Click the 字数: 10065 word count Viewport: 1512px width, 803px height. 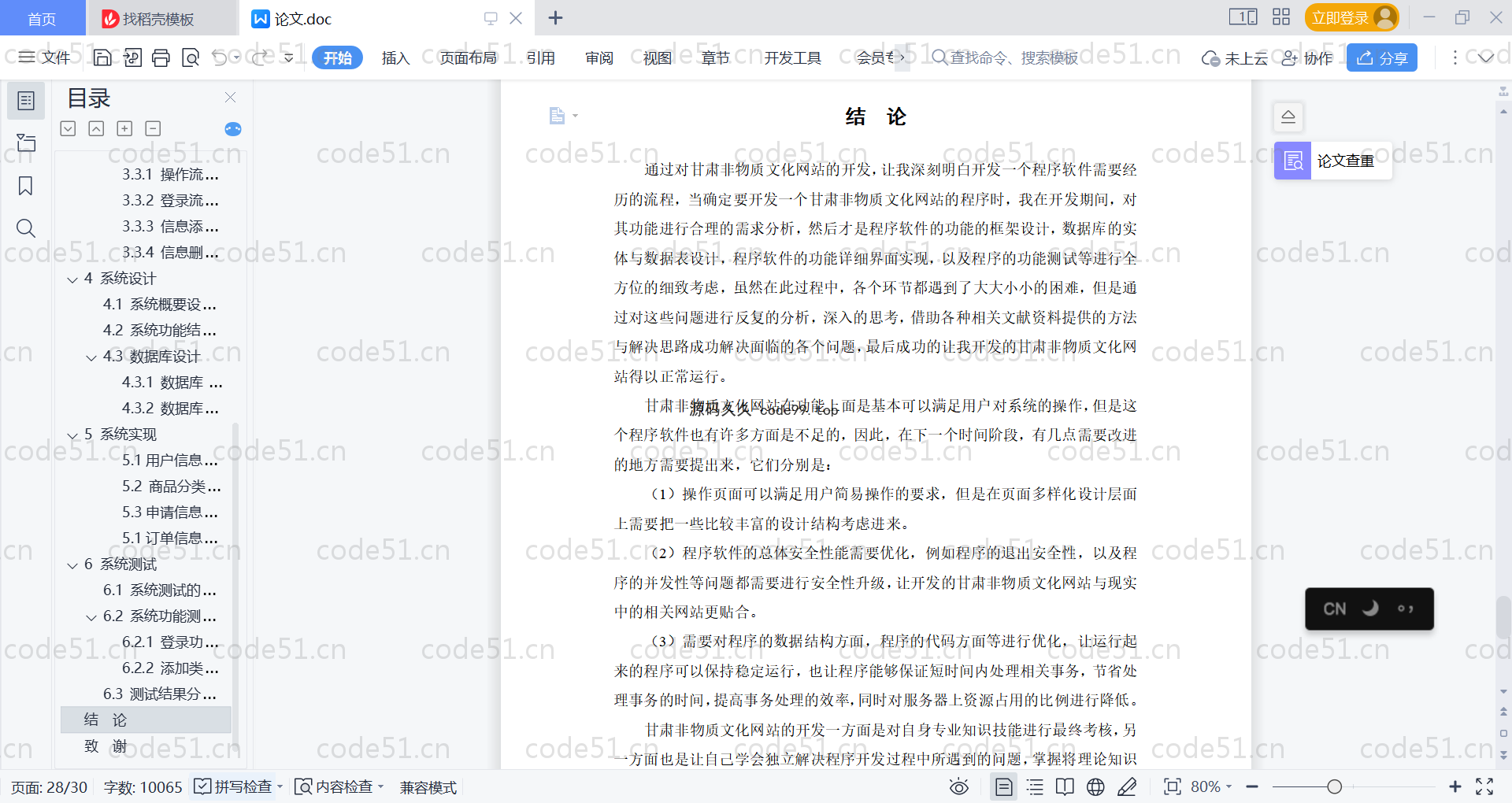(x=143, y=786)
